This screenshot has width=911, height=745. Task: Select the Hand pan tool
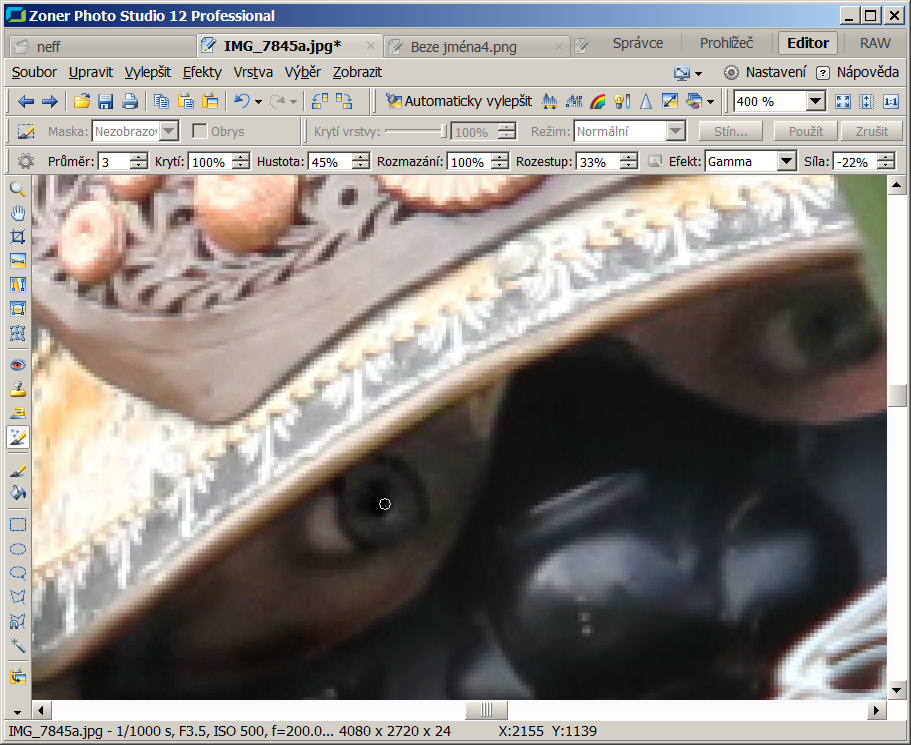pos(17,212)
